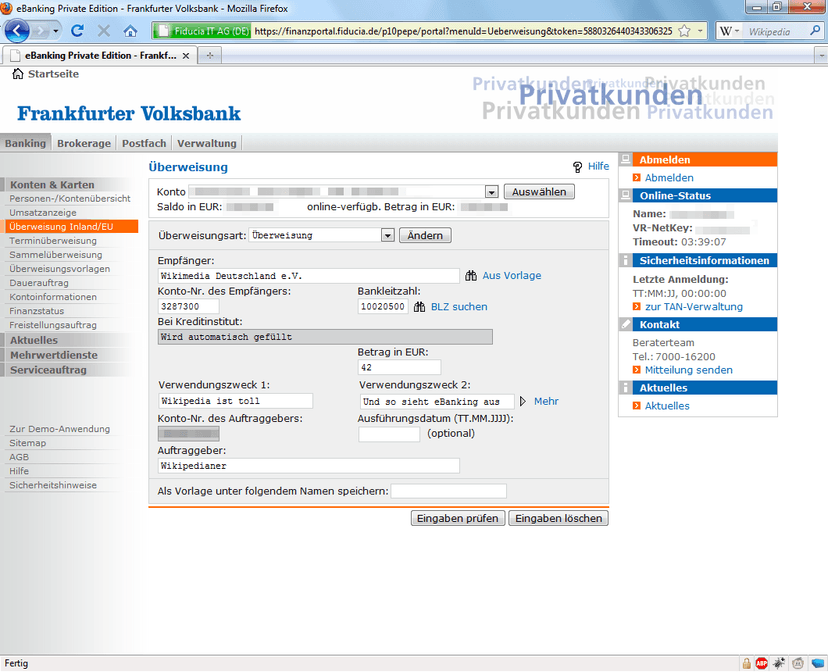Reload the page with the refresh icon
The width and height of the screenshot is (828, 672).
click(x=77, y=31)
